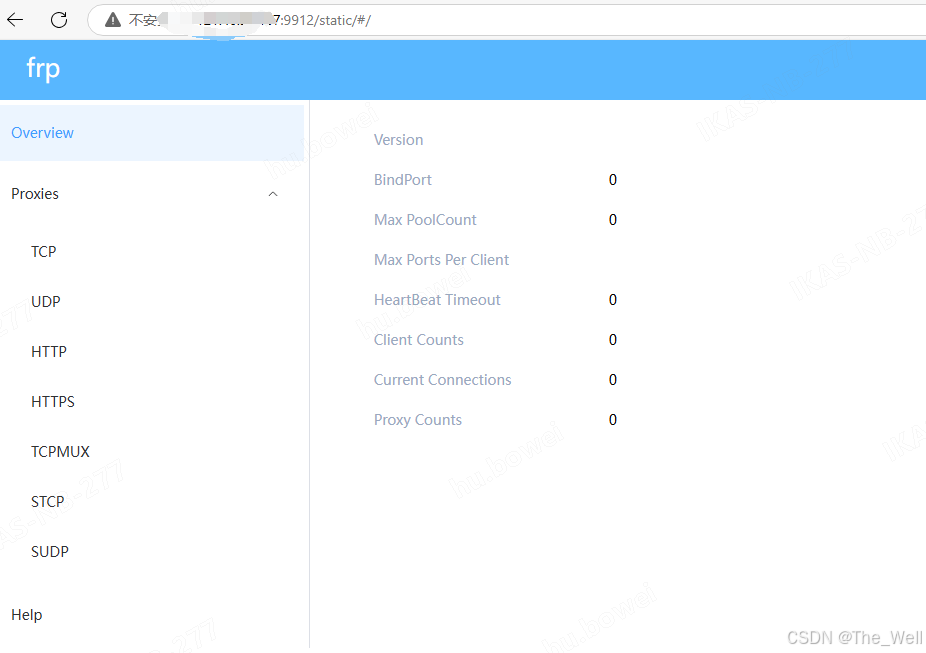Select the Max PoolCount label
The height and width of the screenshot is (653, 926).
425,220
